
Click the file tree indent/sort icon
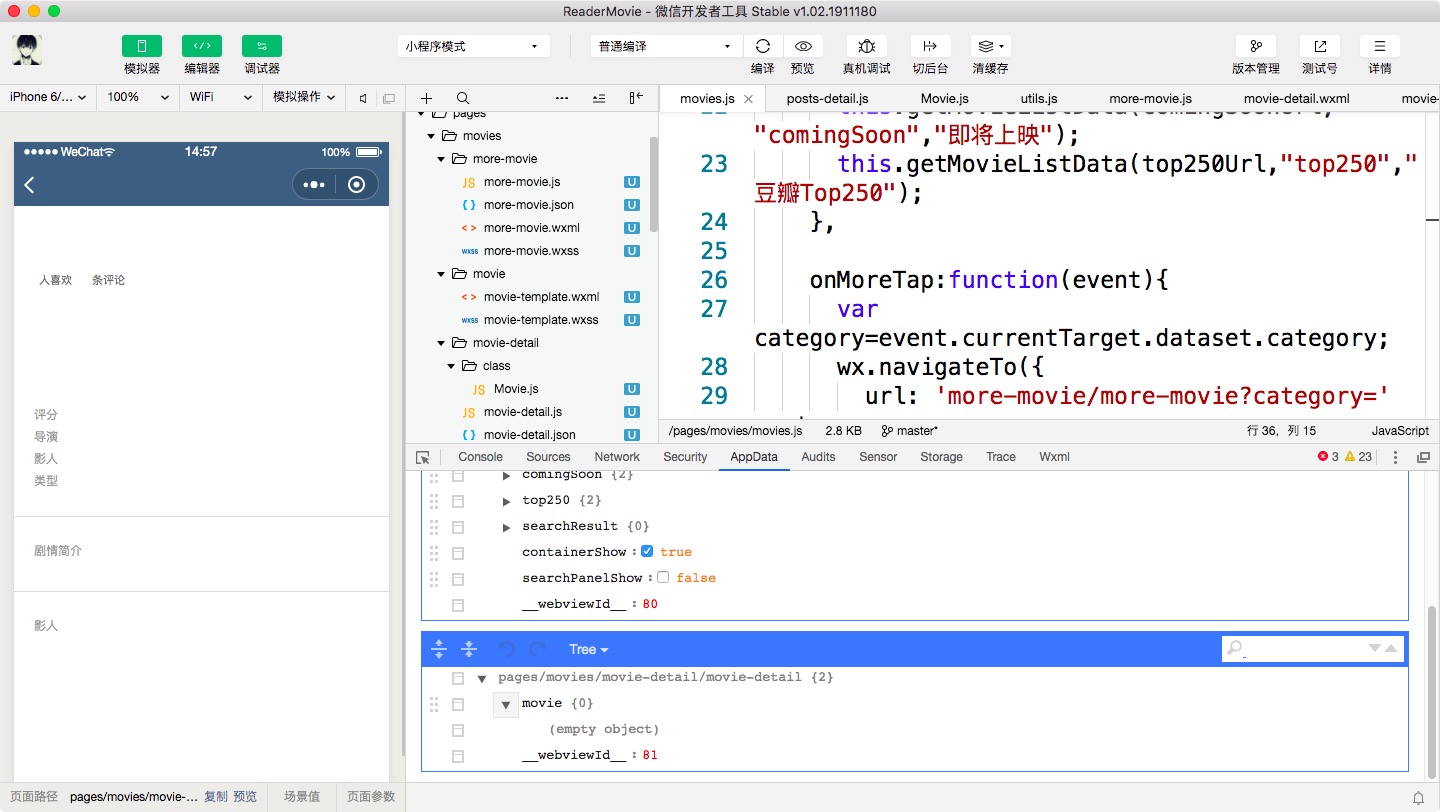click(599, 98)
